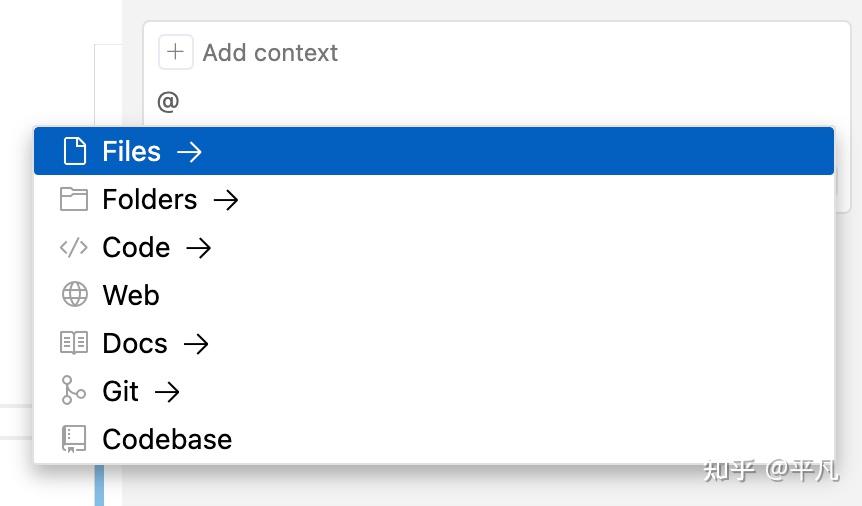This screenshot has width=862, height=506.
Task: Pick the Docs label in the list
Action: [135, 343]
